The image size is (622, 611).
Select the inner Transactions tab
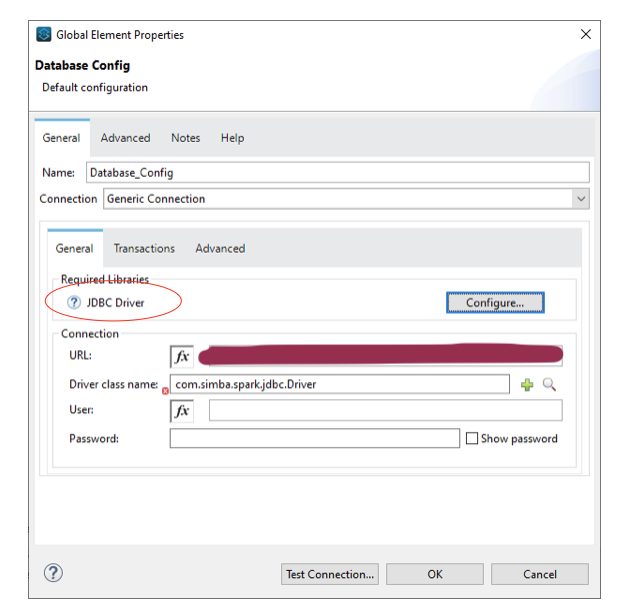click(x=144, y=248)
